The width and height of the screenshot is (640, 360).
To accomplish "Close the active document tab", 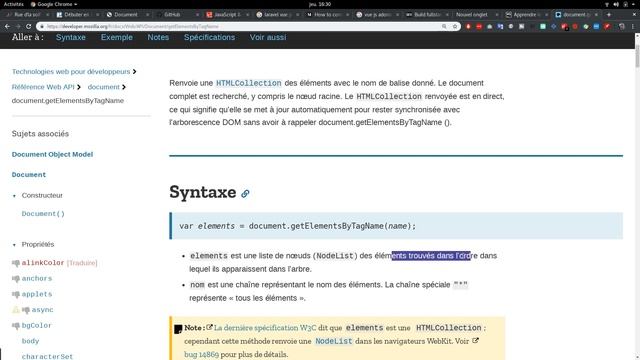I will click(596, 14).
